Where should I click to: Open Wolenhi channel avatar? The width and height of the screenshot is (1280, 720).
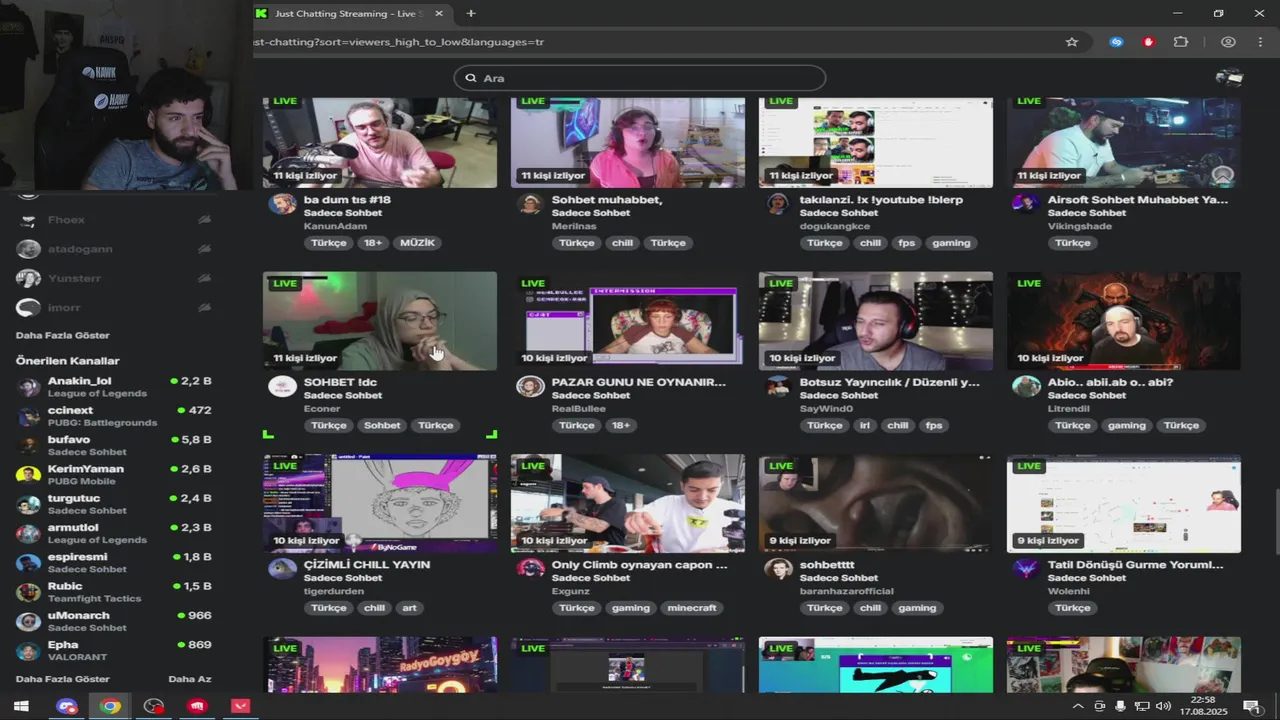(1026, 569)
